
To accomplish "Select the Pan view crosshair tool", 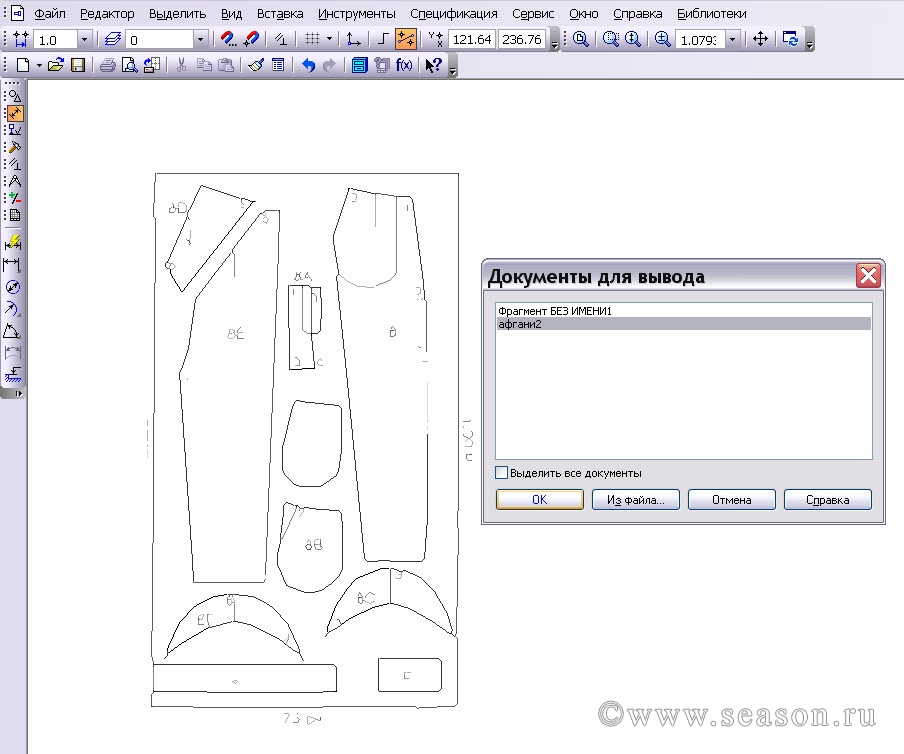I will (760, 39).
